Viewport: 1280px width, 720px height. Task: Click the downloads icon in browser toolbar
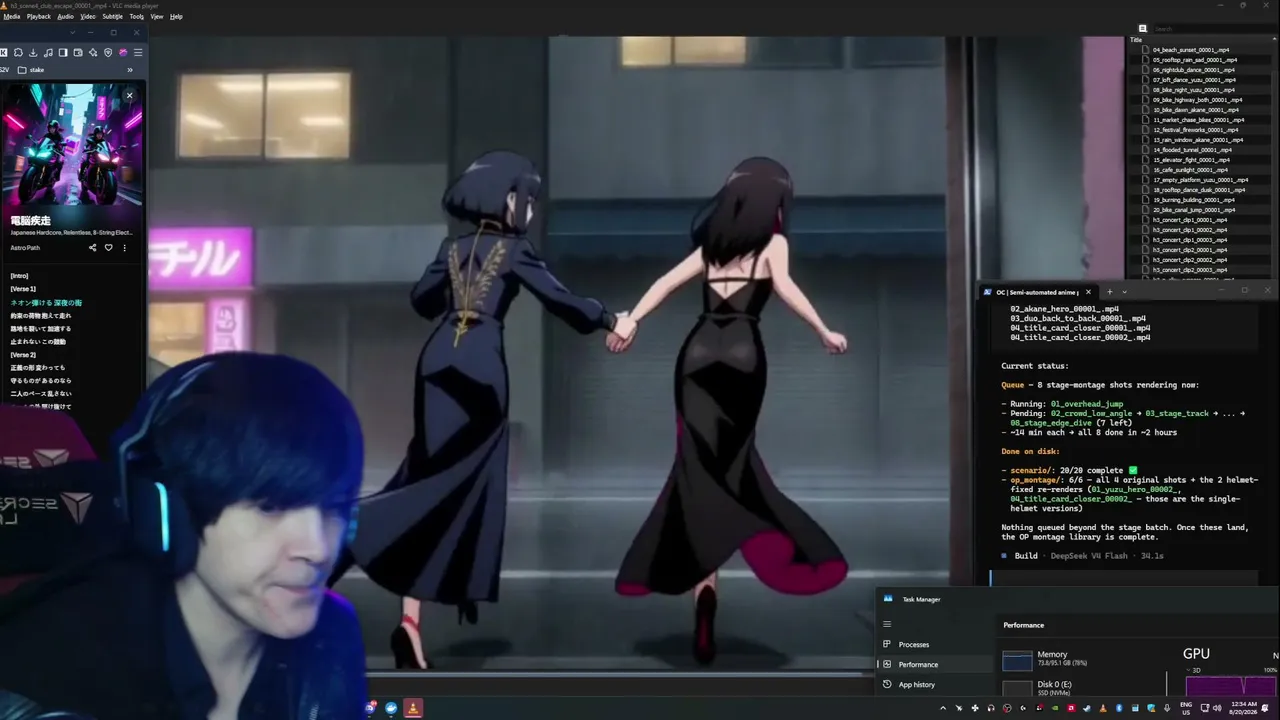[33, 52]
